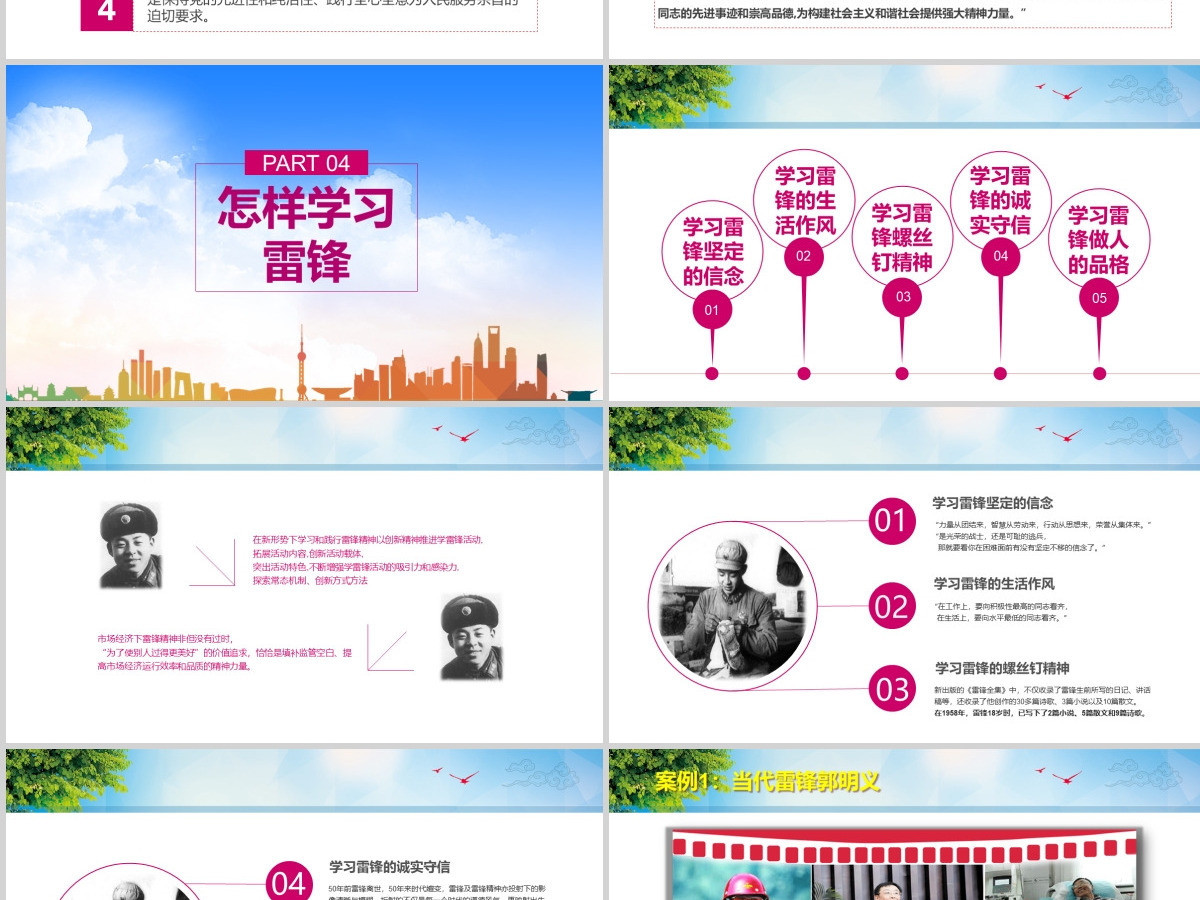Select the small 05 pin marker

coord(1099,297)
